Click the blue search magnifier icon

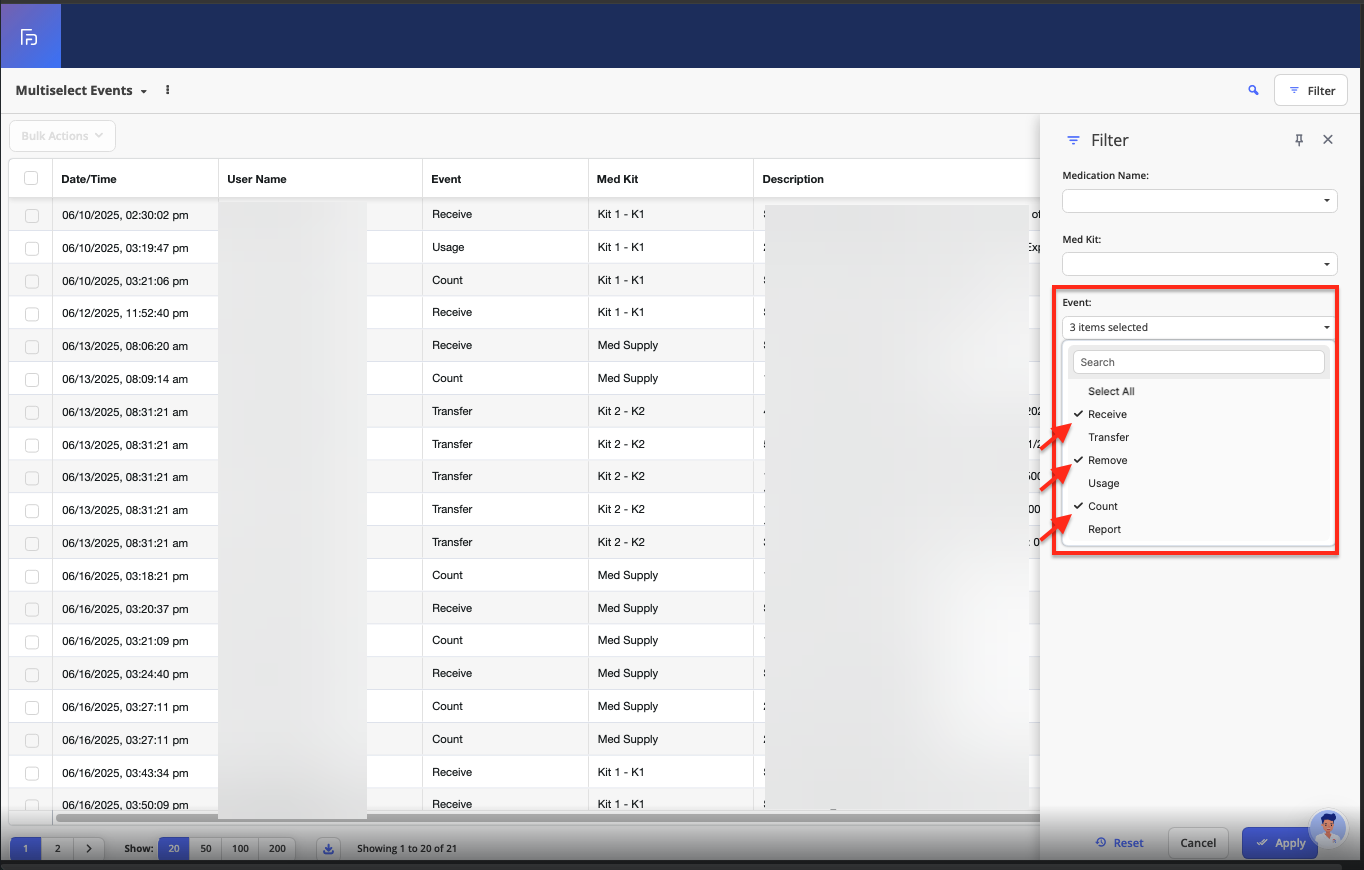point(1253,90)
